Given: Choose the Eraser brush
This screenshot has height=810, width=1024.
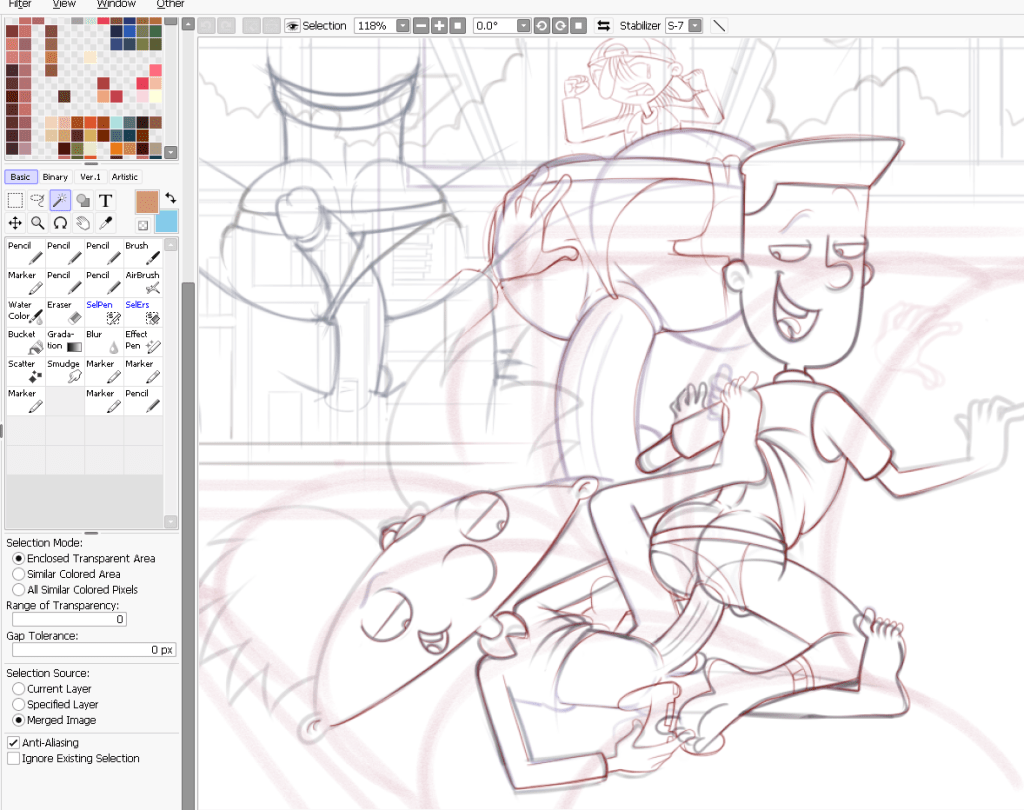Looking at the screenshot, I should click(65, 311).
